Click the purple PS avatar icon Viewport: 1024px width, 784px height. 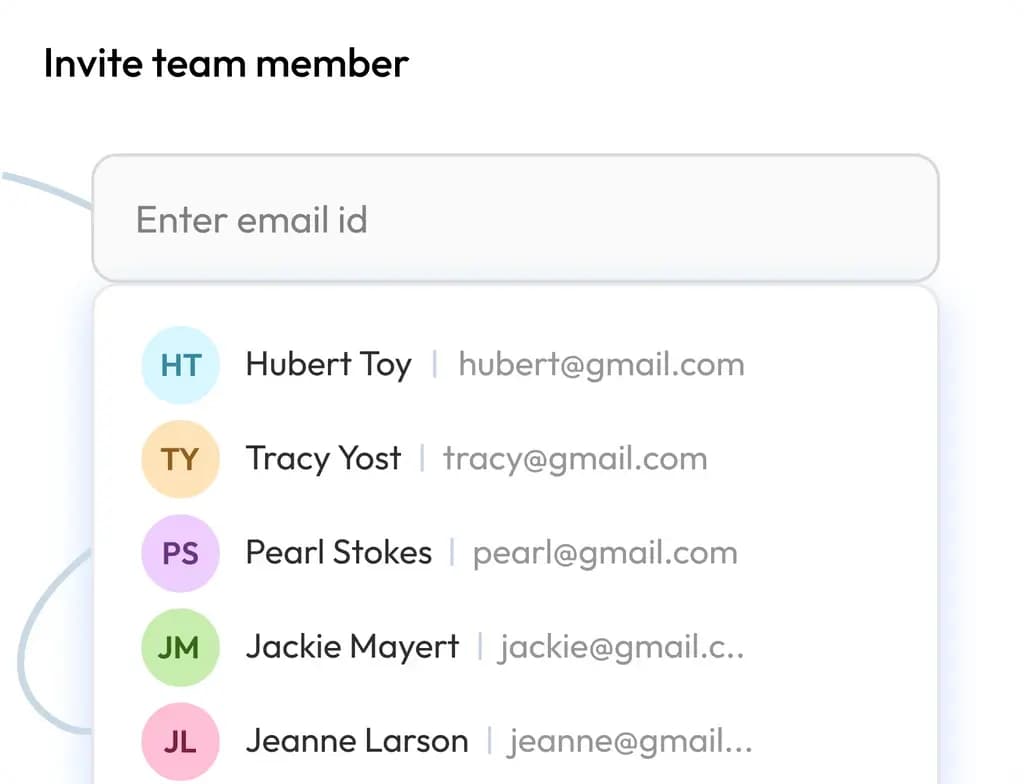click(180, 553)
